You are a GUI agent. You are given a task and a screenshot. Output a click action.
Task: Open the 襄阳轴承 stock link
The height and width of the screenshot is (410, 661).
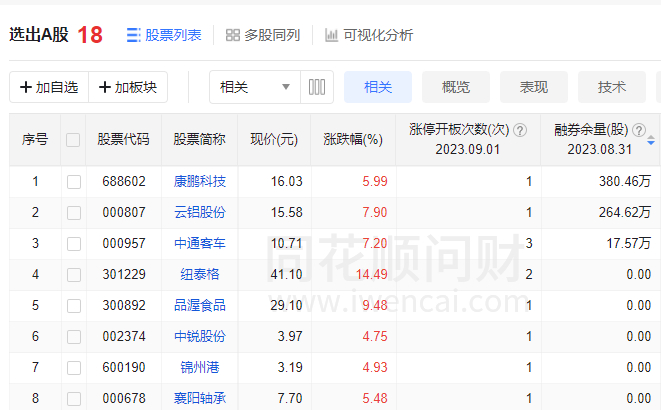tap(200, 399)
